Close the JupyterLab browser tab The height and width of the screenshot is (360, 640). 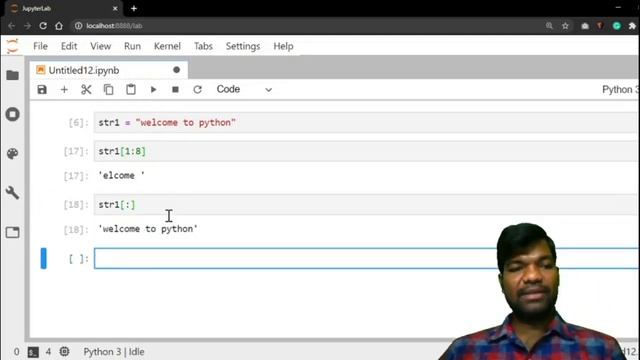point(115,8)
